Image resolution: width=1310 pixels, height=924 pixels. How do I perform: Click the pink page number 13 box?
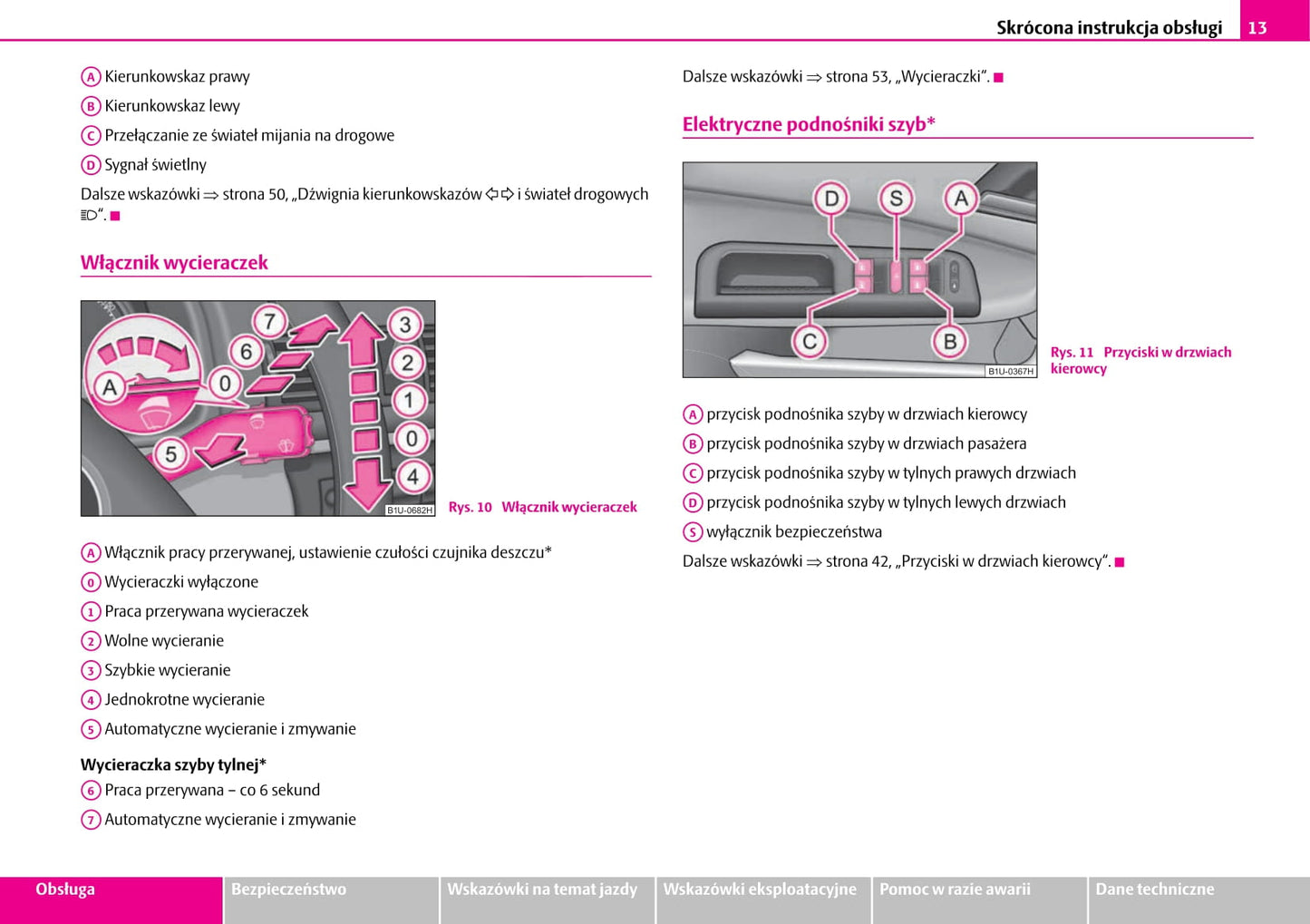(x=1257, y=27)
